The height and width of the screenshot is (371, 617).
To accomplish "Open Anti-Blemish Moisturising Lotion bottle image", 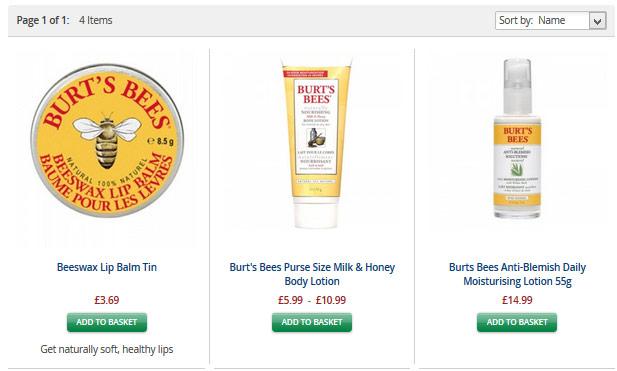I will click(517, 138).
